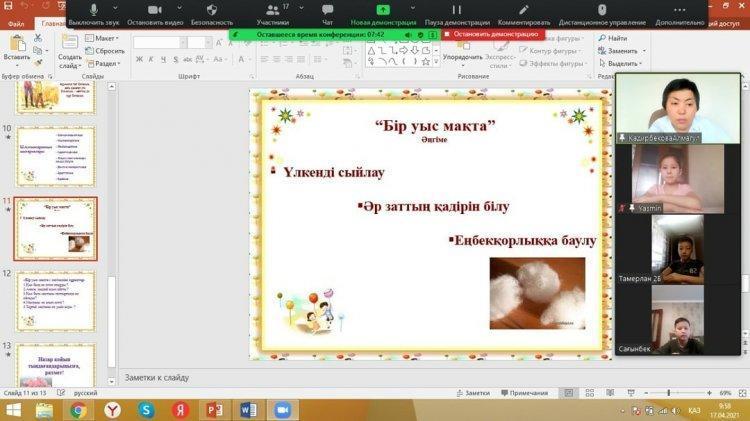Click Find (Найти) in editing group
Viewport: 750px width, 421px height.
613,38
